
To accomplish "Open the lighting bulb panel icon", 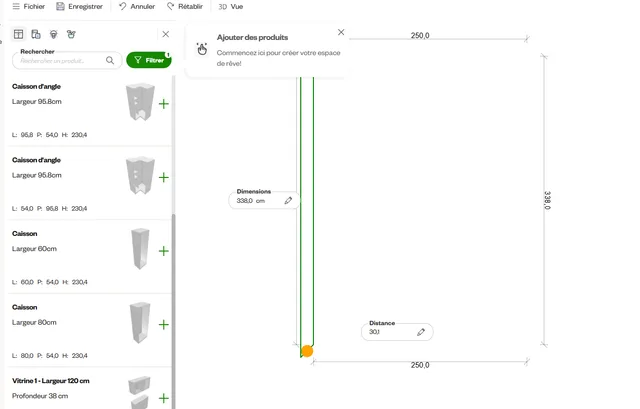I will [53, 34].
